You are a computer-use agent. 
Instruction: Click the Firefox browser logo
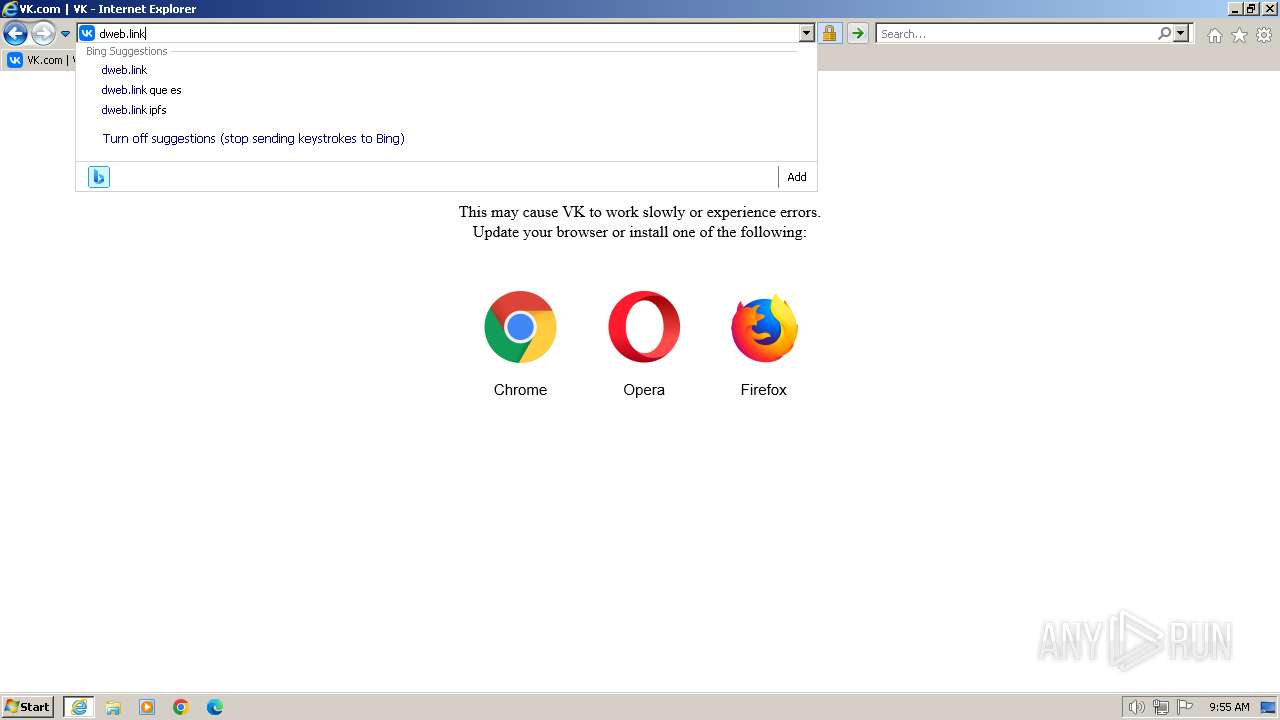tap(764, 328)
